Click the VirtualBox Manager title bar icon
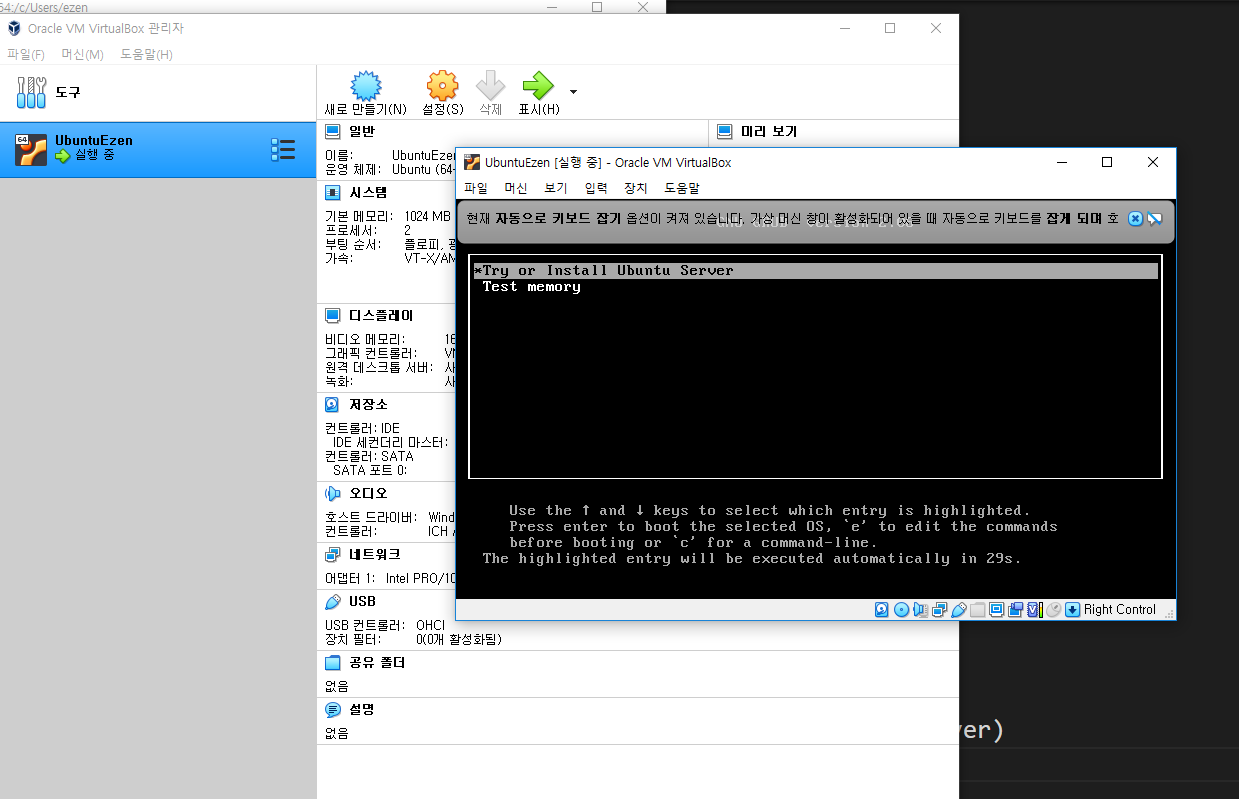 pos(14,28)
